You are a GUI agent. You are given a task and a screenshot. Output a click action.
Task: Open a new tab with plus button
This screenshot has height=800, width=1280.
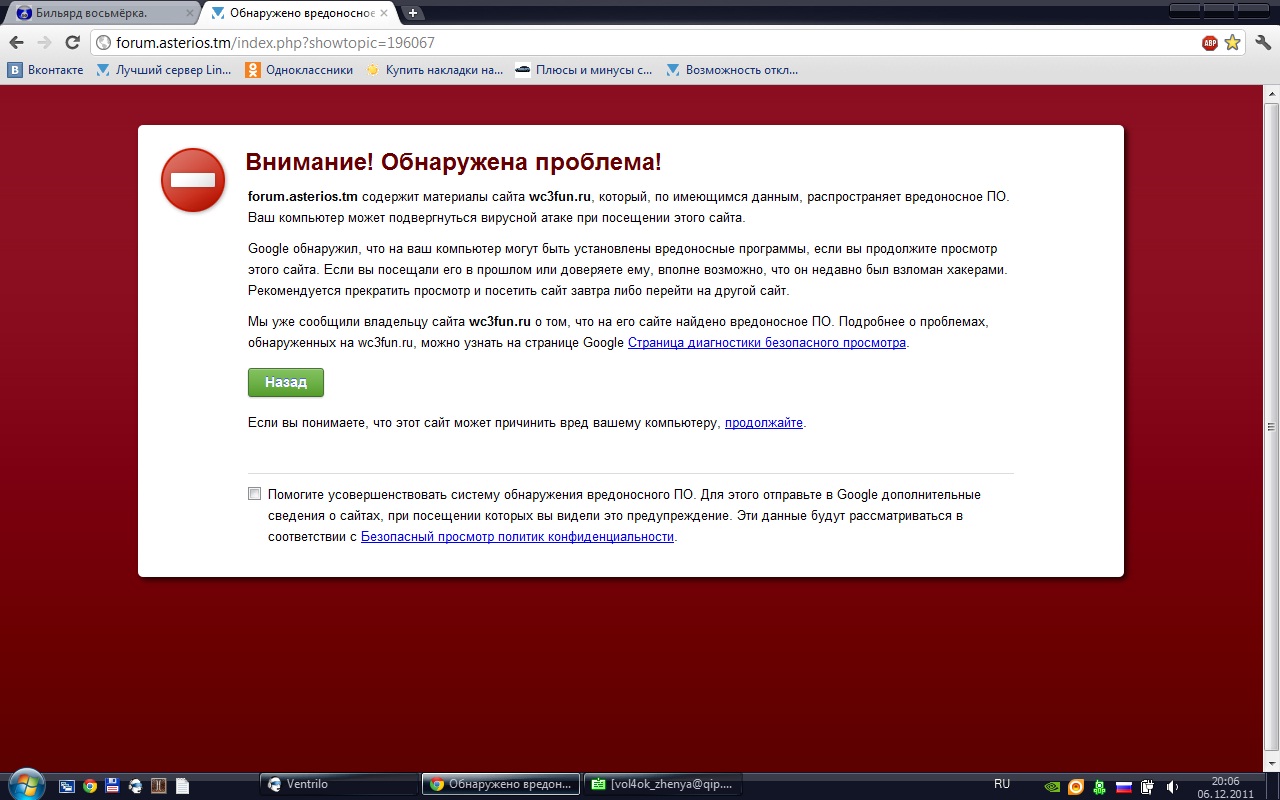click(412, 13)
